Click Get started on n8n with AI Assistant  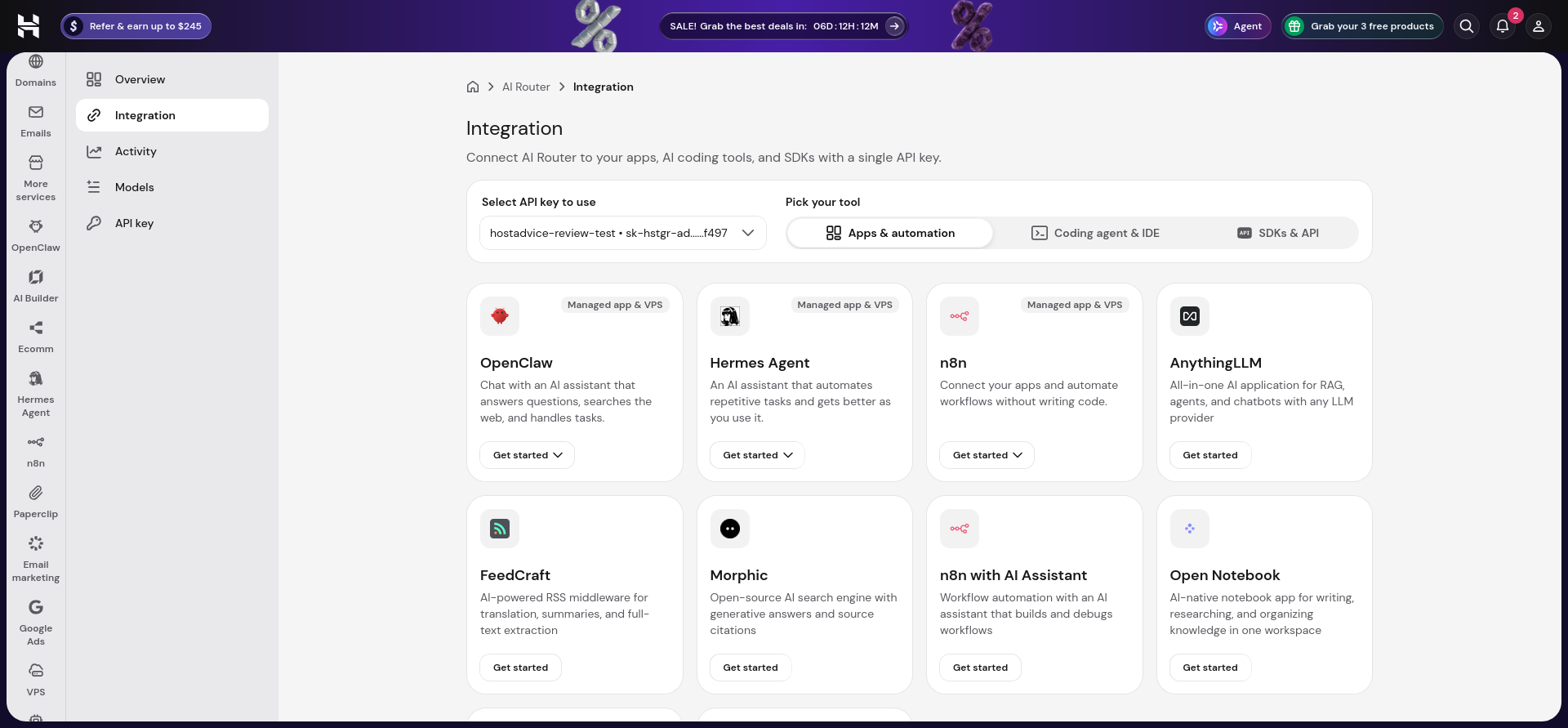981,668
